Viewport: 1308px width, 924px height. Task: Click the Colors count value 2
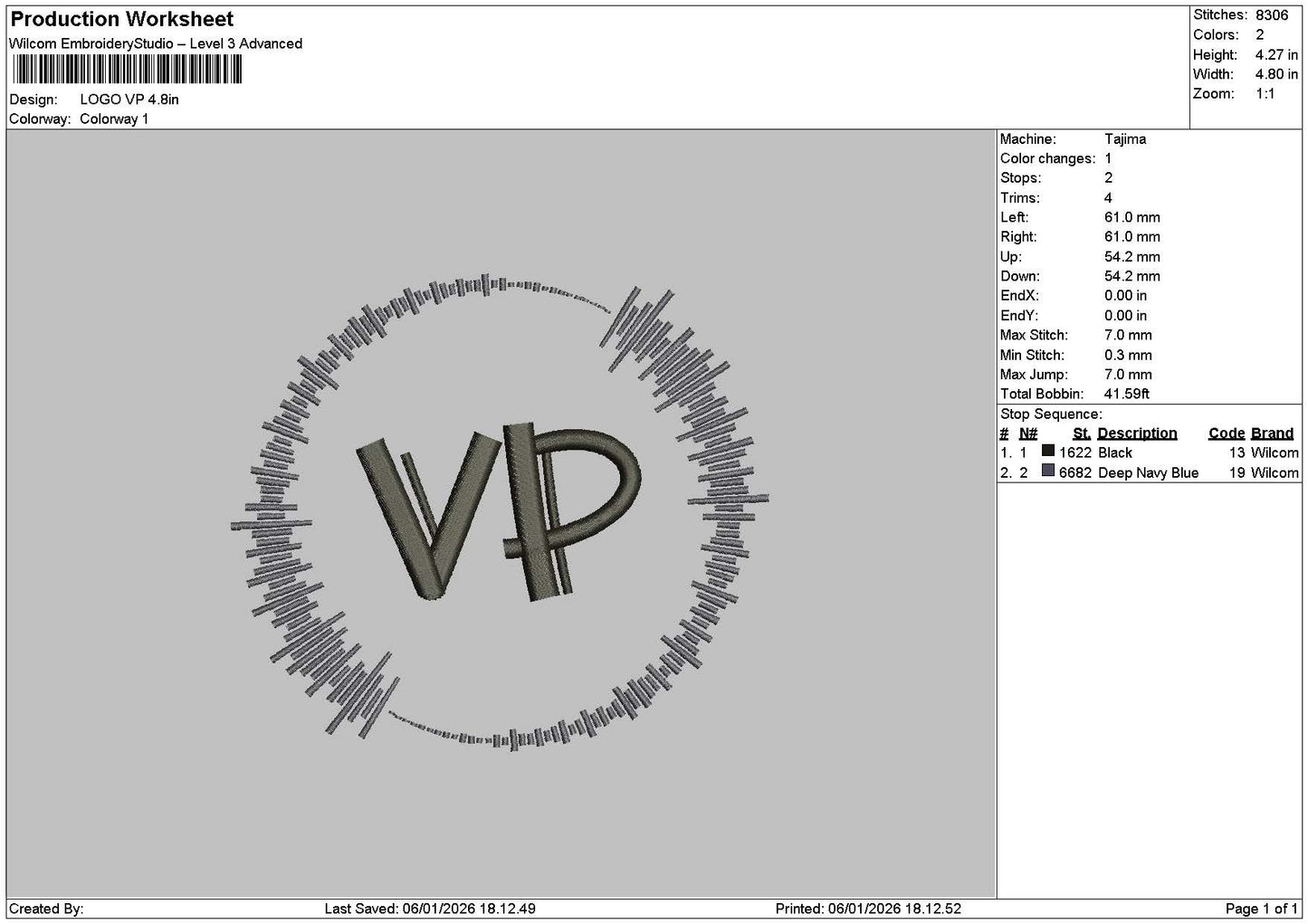[1260, 35]
